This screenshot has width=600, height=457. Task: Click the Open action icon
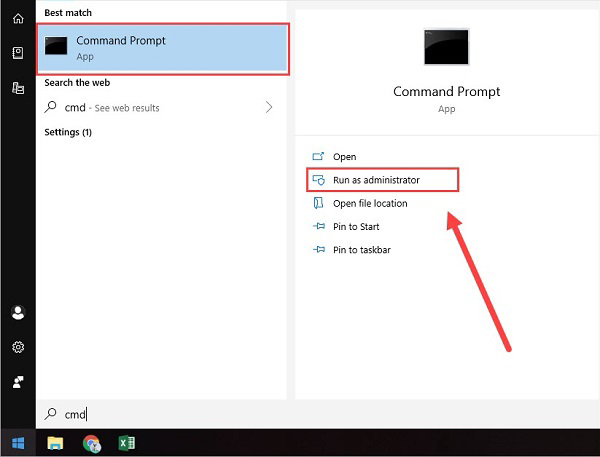click(x=318, y=156)
